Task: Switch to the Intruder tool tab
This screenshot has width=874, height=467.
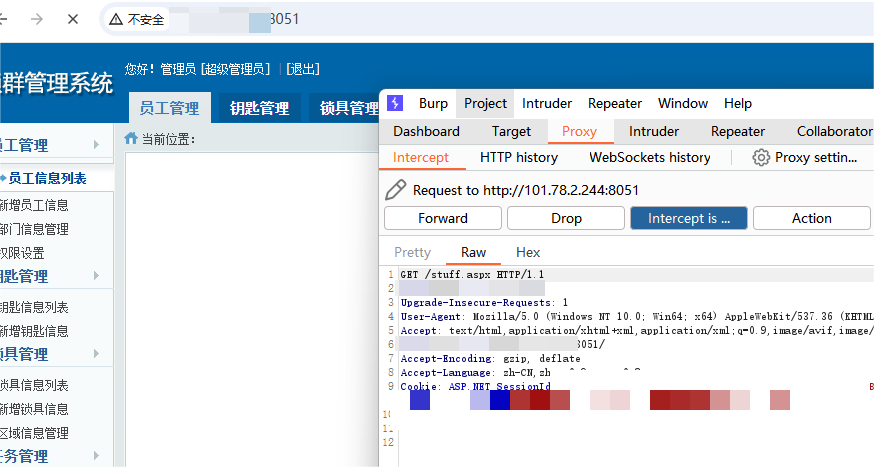Action: (654, 132)
